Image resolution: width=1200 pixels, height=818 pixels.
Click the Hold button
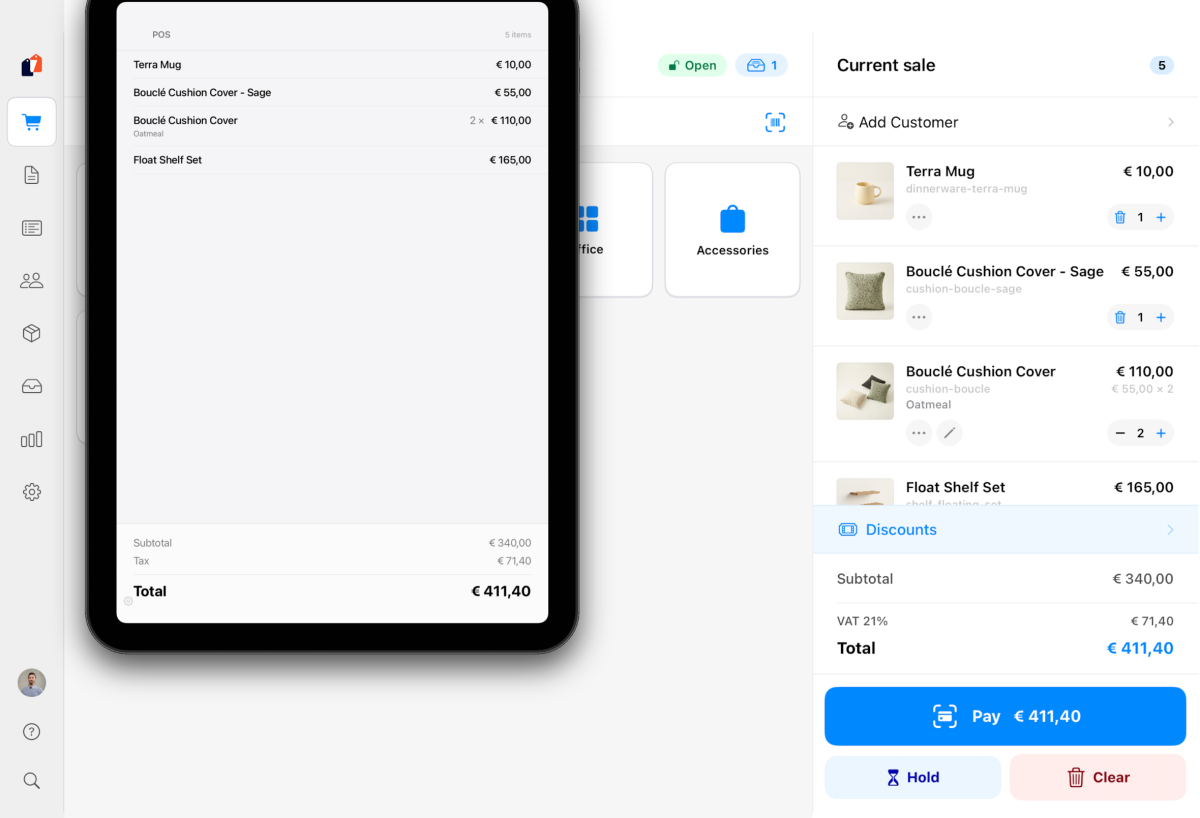912,777
